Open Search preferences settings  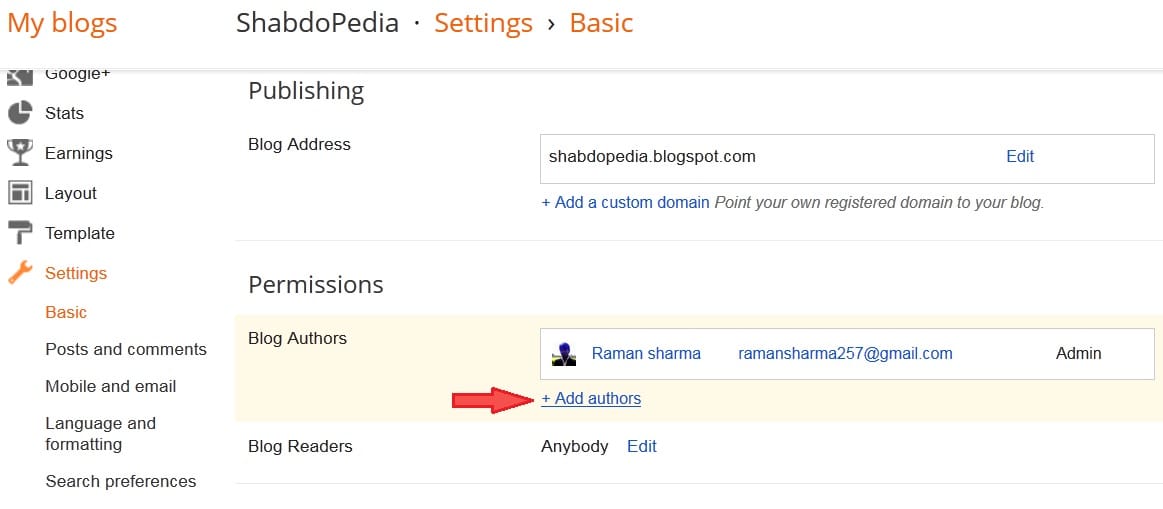pos(121,482)
